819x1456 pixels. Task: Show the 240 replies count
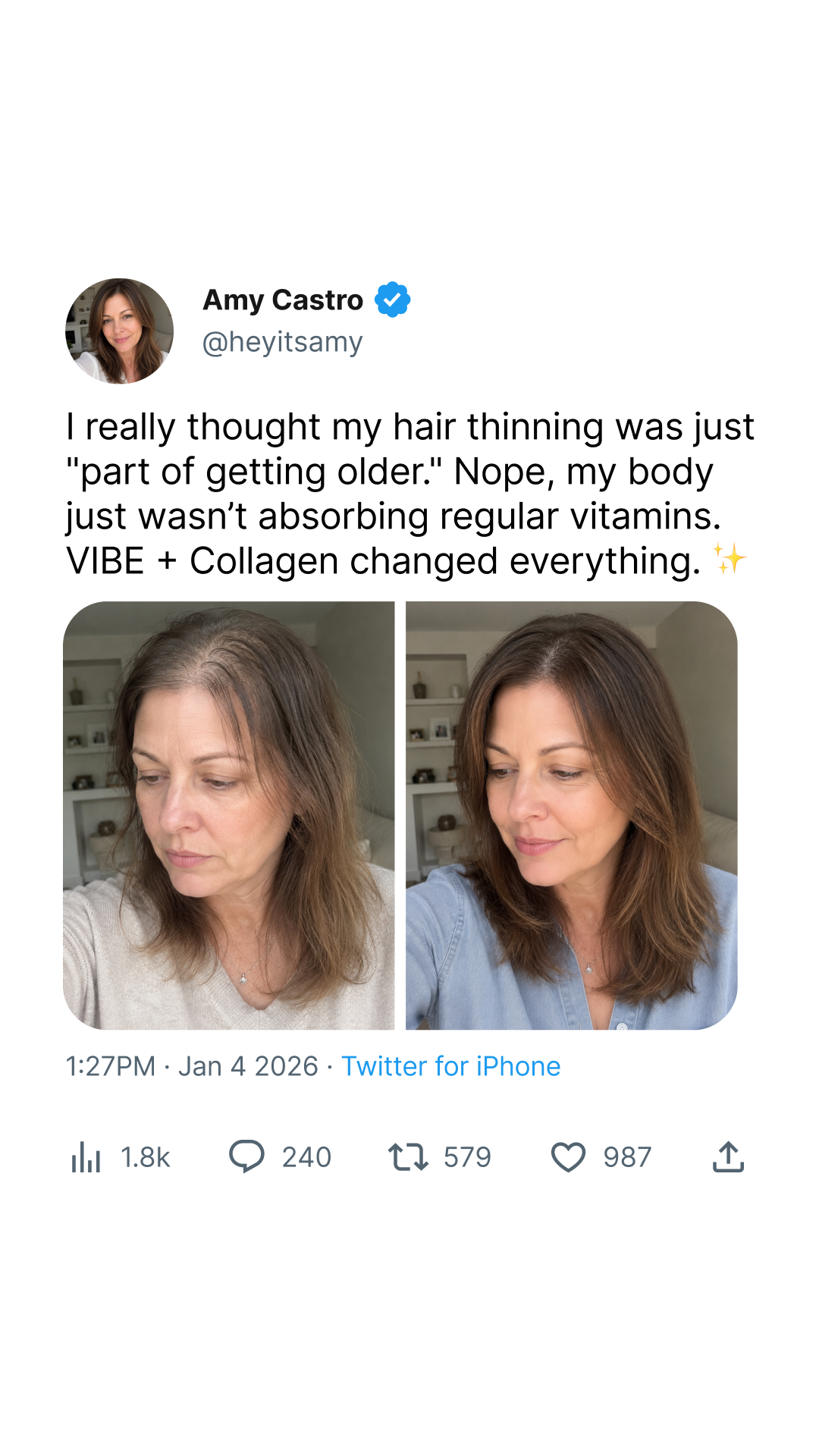(306, 1157)
